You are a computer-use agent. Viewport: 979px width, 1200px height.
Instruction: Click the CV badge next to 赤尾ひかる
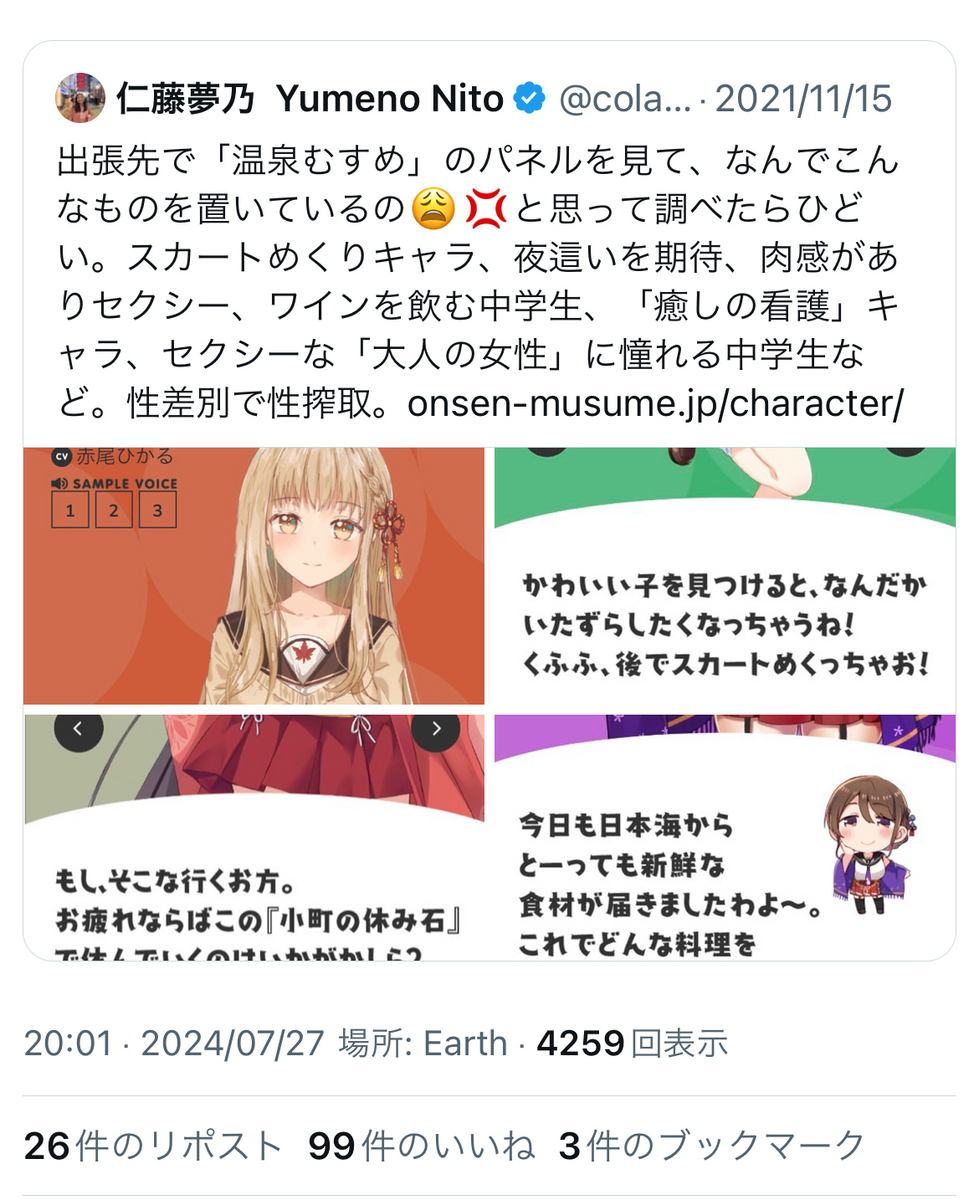pyautogui.click(x=62, y=457)
